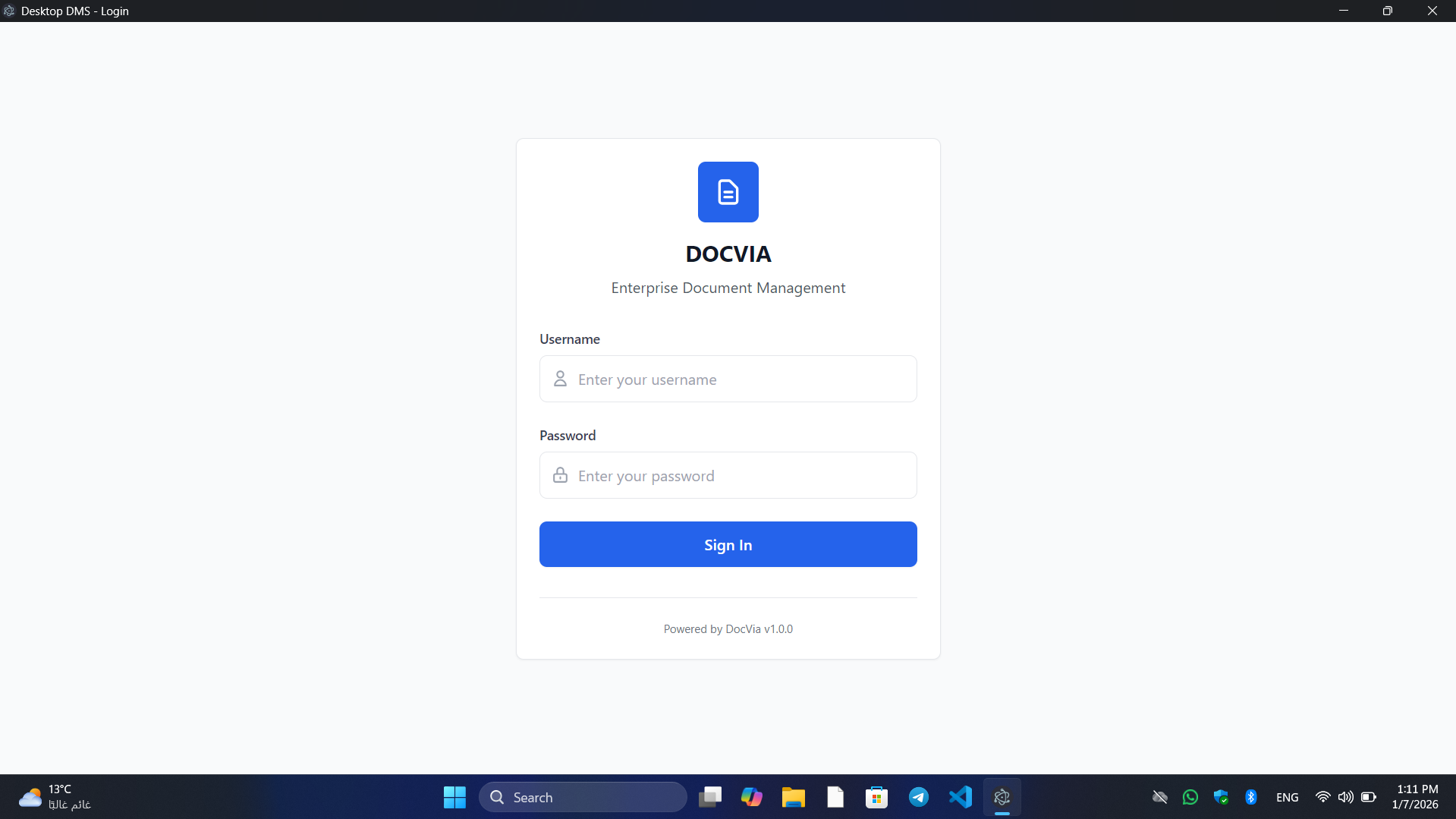Image resolution: width=1456 pixels, height=819 pixels.
Task: Click the DOCVIA document logo icon
Action: click(728, 192)
